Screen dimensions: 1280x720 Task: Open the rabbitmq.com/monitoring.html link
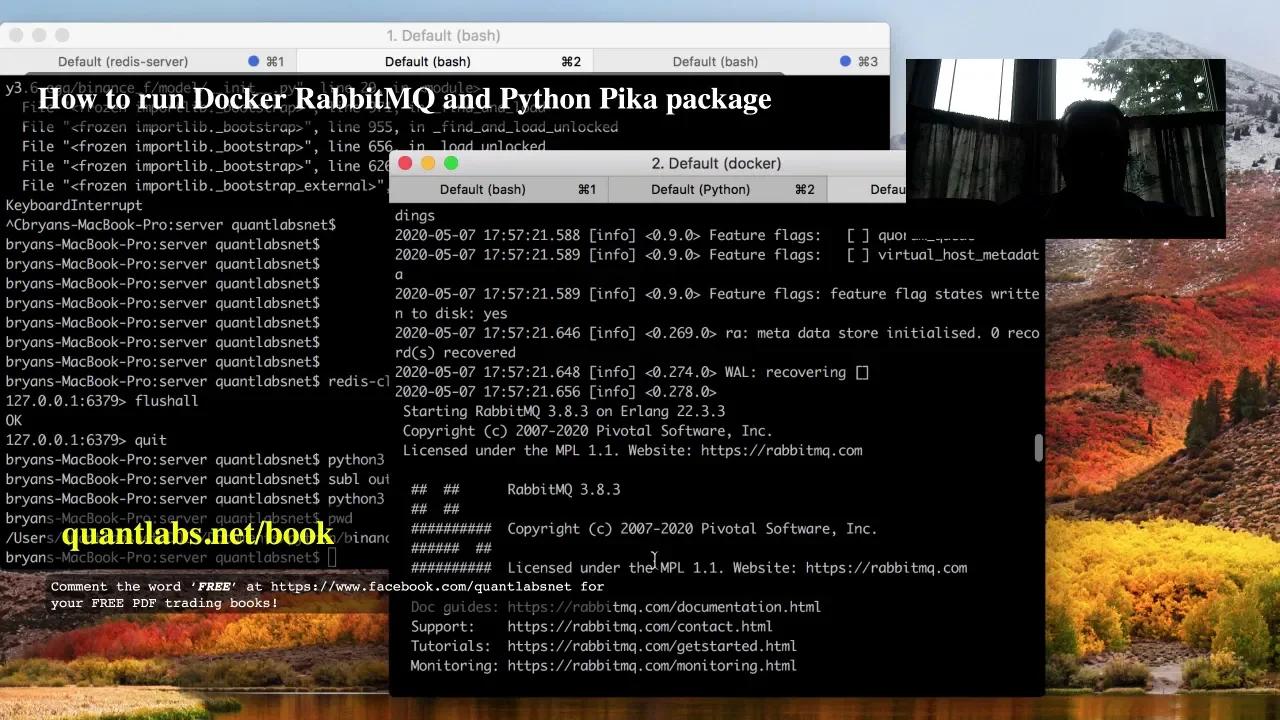651,665
